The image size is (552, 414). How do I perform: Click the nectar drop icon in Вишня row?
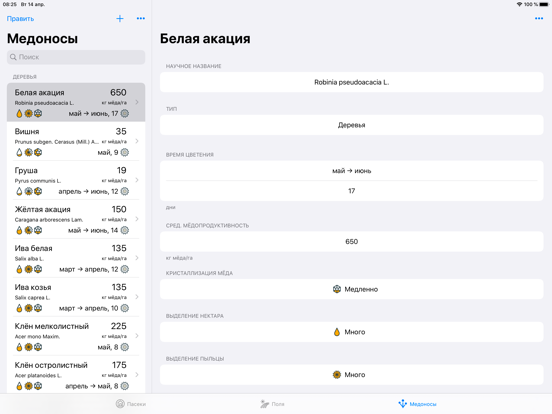click(19, 152)
